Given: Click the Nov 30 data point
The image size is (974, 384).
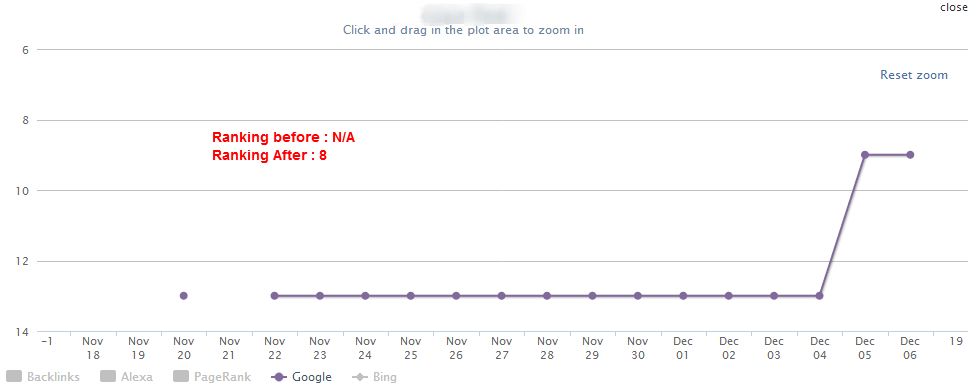Looking at the screenshot, I should 638,296.
